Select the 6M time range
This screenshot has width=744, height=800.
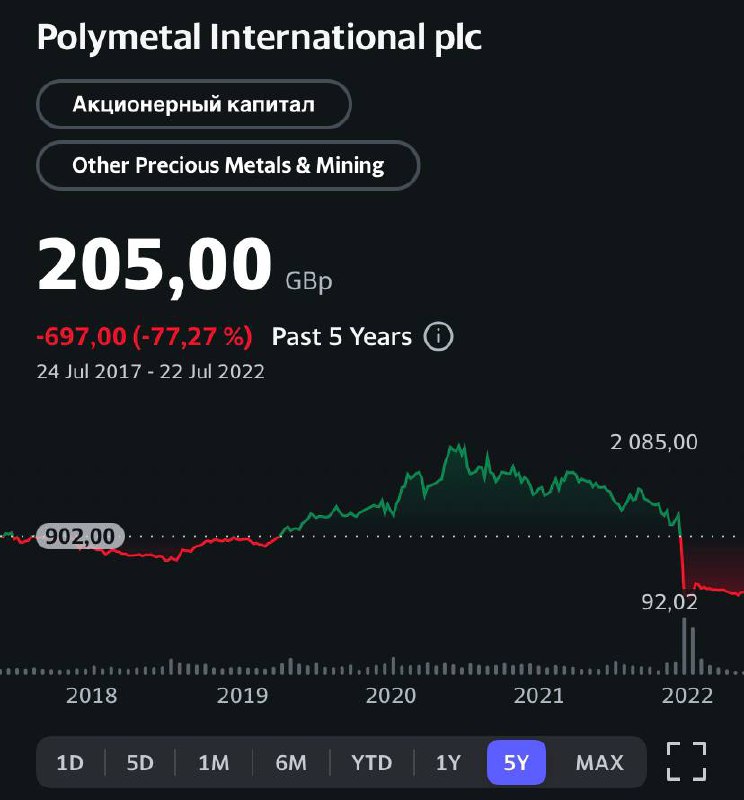tap(291, 763)
